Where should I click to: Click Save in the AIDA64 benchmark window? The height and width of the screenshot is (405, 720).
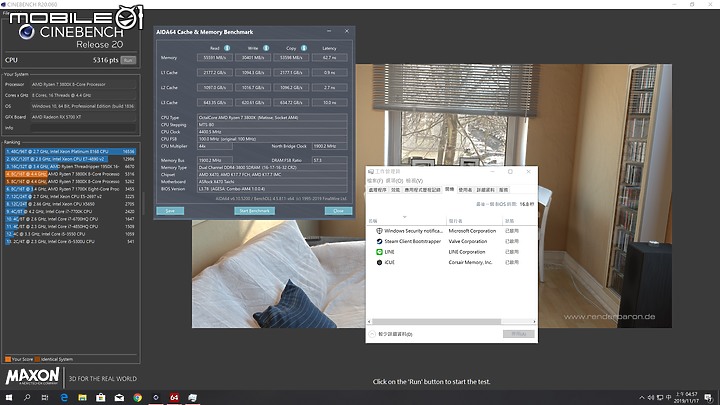pyautogui.click(x=170, y=211)
